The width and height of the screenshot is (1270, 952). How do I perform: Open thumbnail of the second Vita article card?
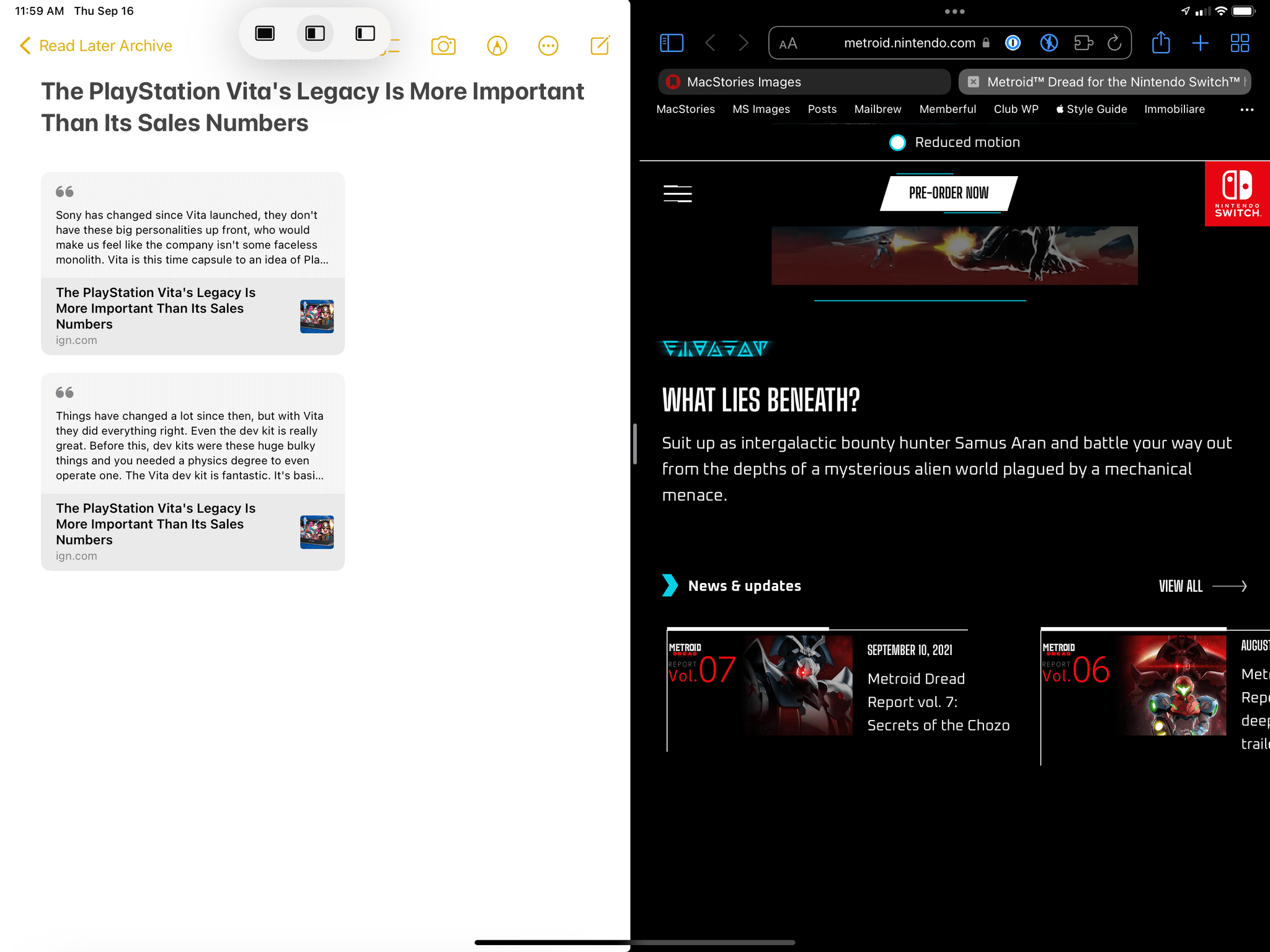tap(317, 532)
